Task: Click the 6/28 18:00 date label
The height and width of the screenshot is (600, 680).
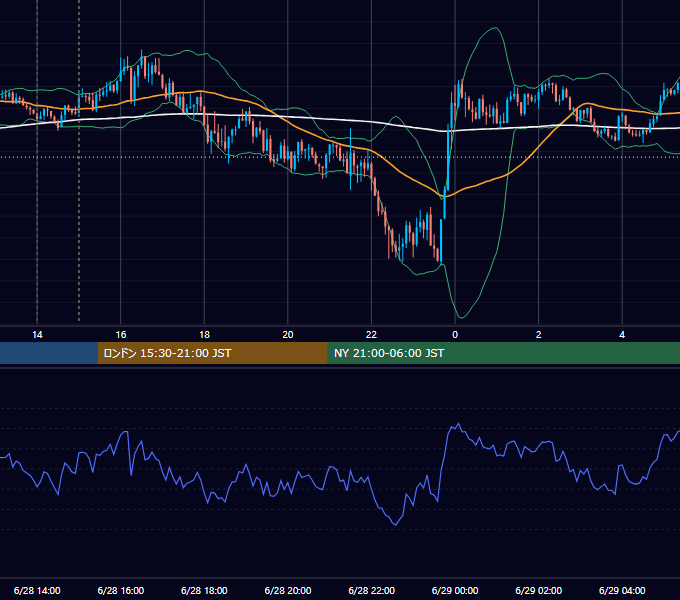Action: click(x=204, y=590)
